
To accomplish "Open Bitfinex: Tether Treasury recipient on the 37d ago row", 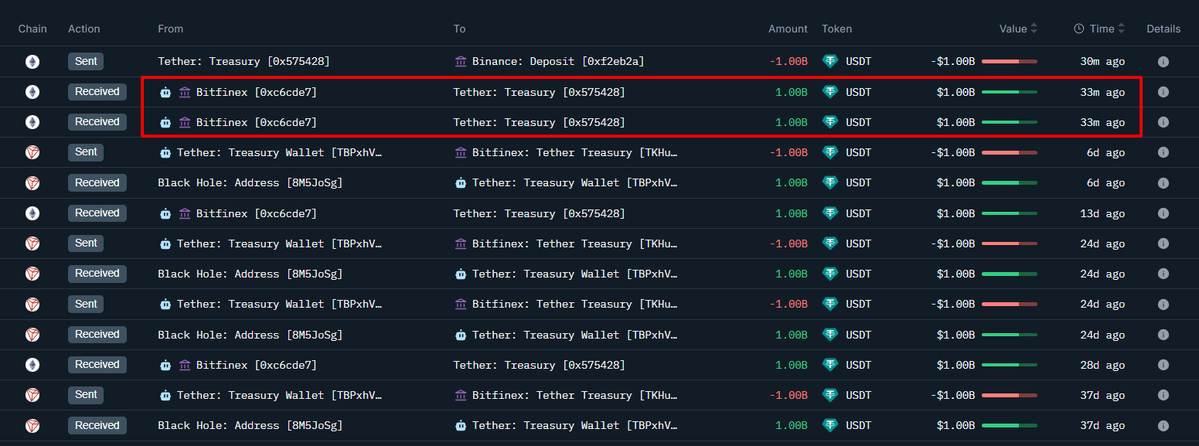I will tap(575, 395).
